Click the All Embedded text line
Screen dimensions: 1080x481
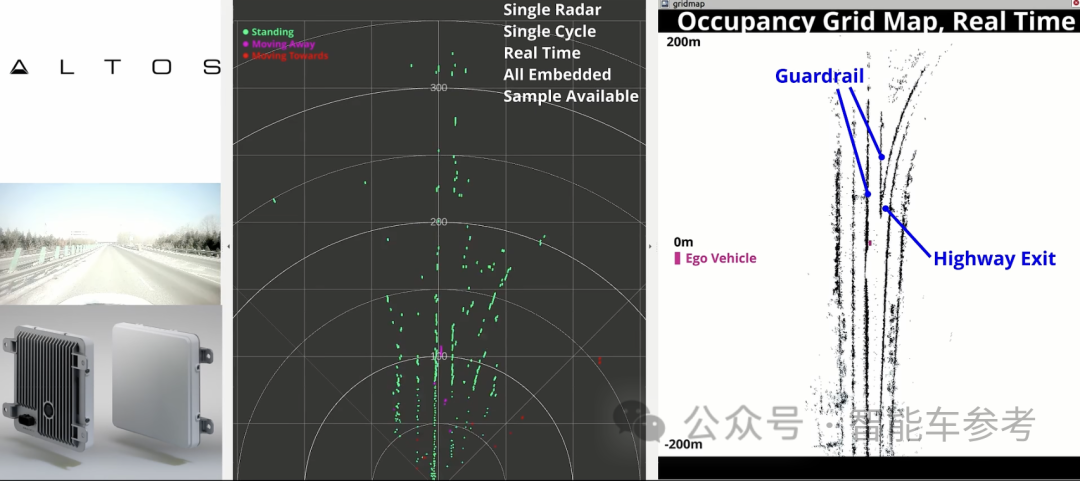557,74
